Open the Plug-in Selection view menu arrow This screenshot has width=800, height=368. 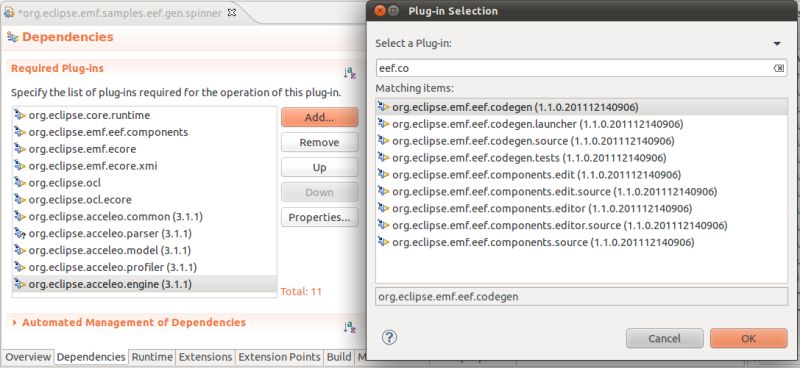click(x=777, y=44)
